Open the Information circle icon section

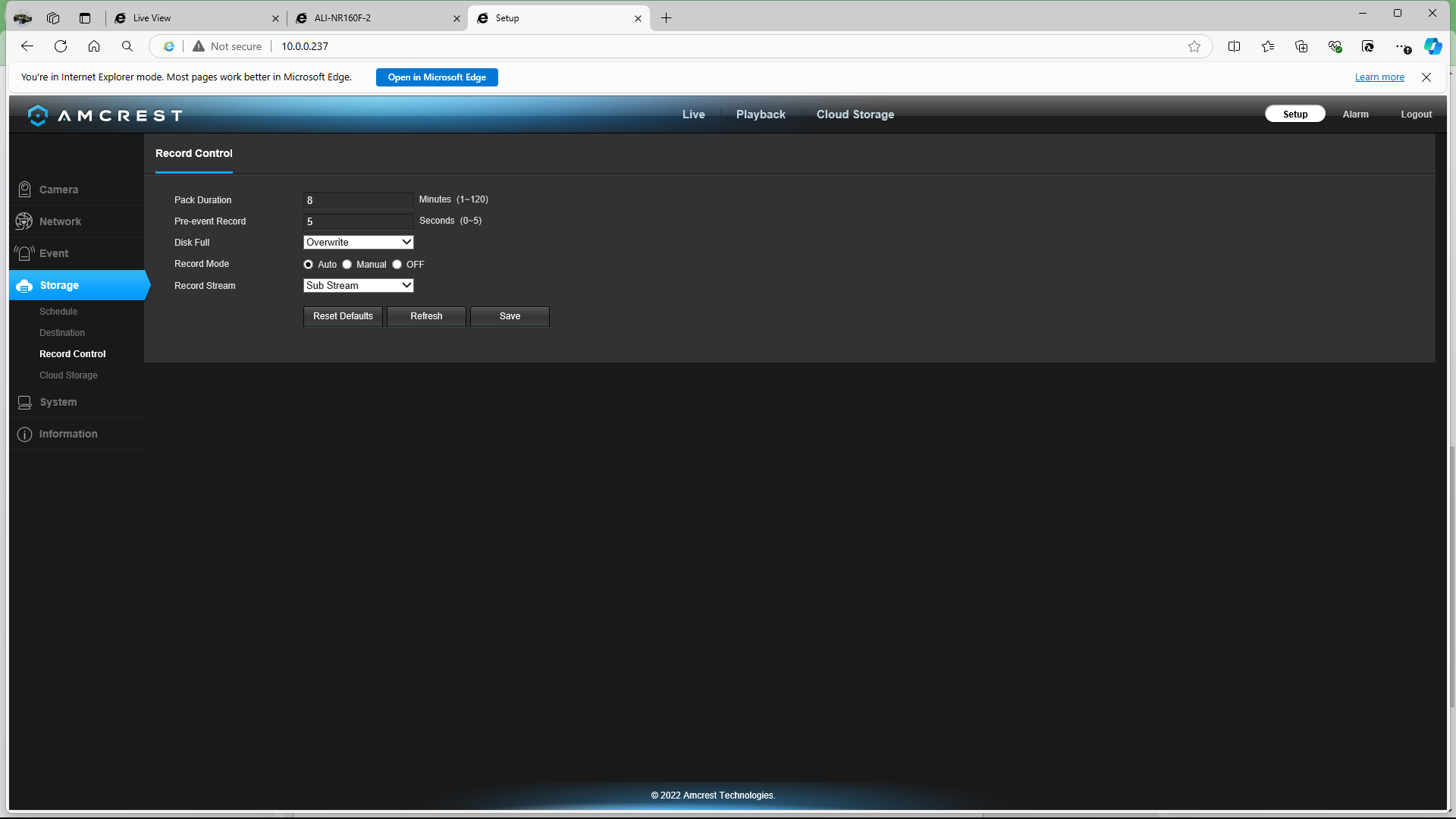24,435
